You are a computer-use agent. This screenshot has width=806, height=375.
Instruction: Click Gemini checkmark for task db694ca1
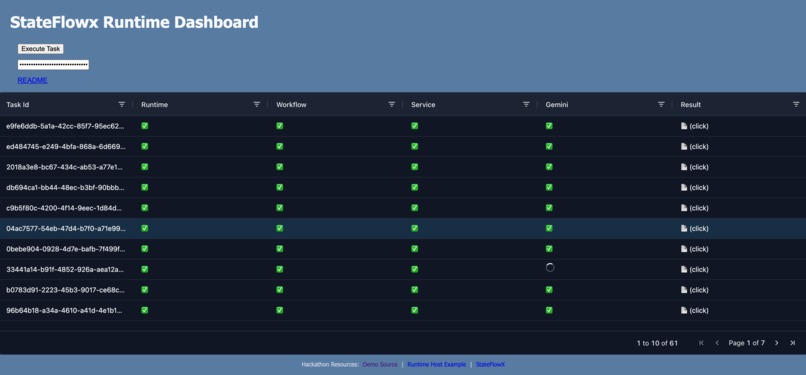point(549,187)
